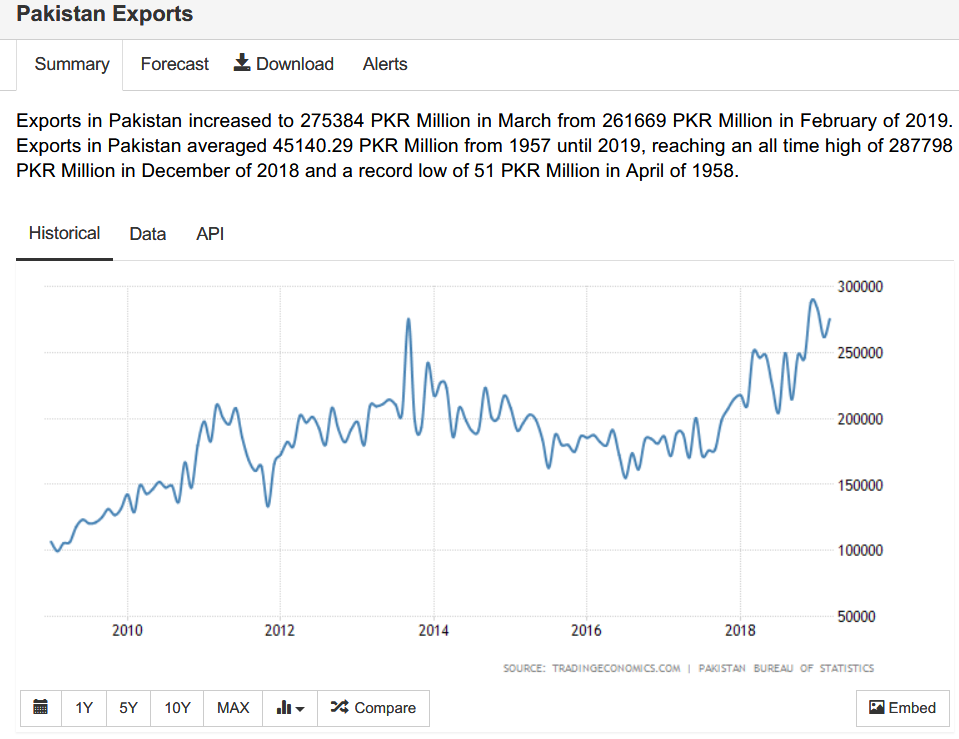This screenshot has height=739, width=959.
Task: Click the 200000 y-axis label
Action: coord(860,419)
